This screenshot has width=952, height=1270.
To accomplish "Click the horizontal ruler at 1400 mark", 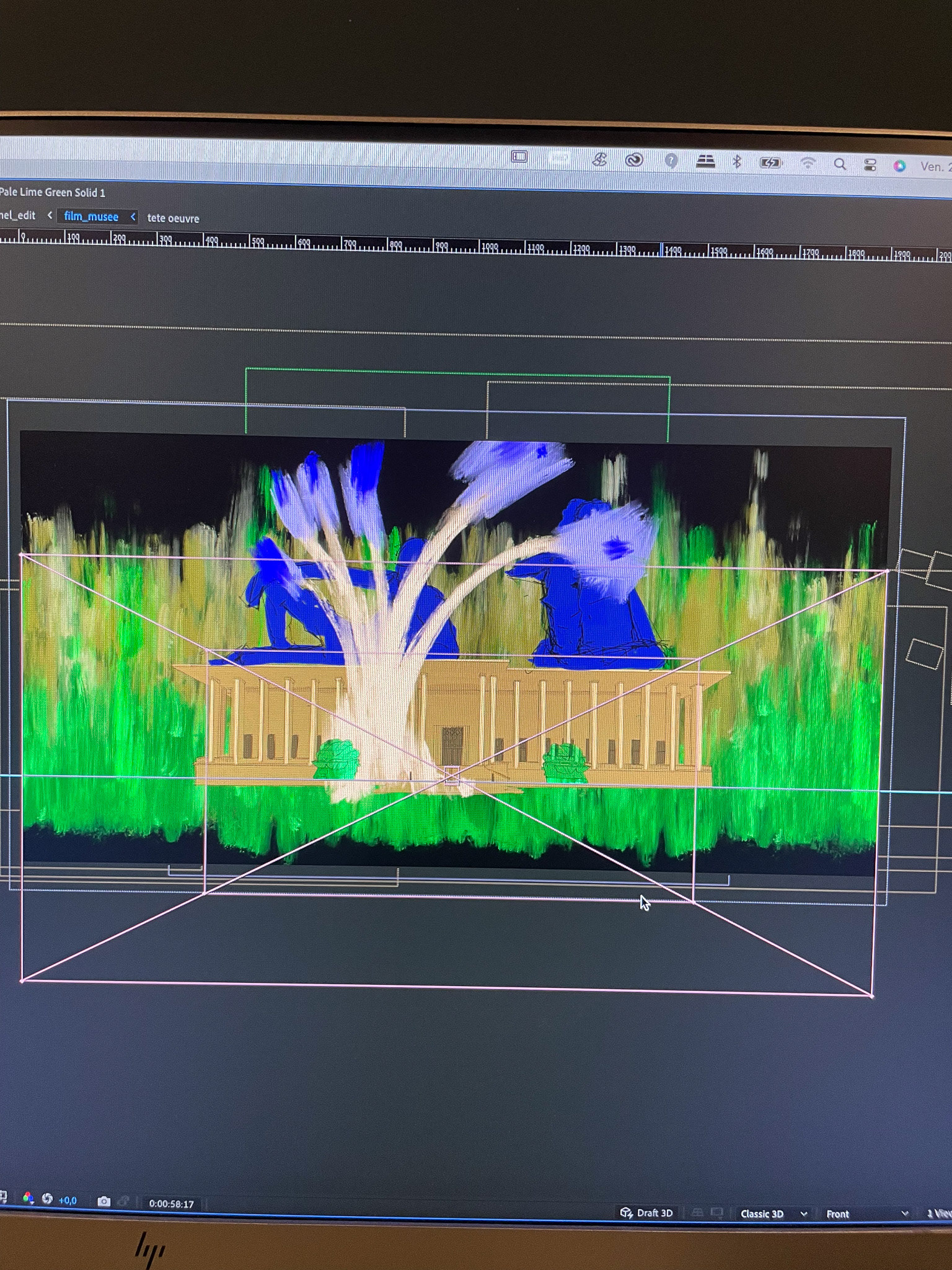I will [x=673, y=250].
